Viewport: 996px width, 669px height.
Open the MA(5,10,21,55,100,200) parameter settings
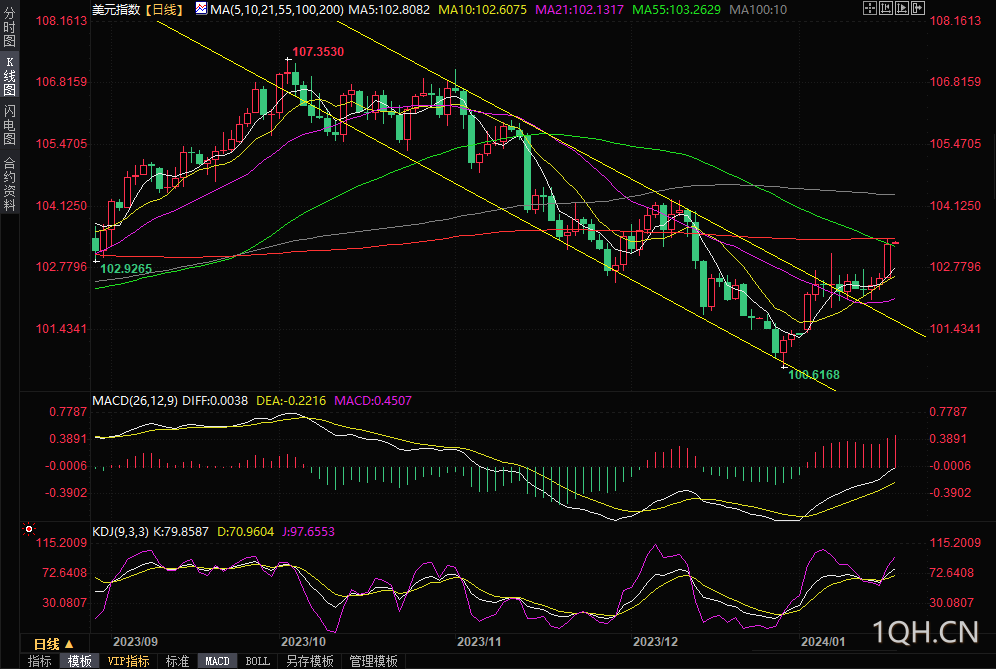pos(277,10)
